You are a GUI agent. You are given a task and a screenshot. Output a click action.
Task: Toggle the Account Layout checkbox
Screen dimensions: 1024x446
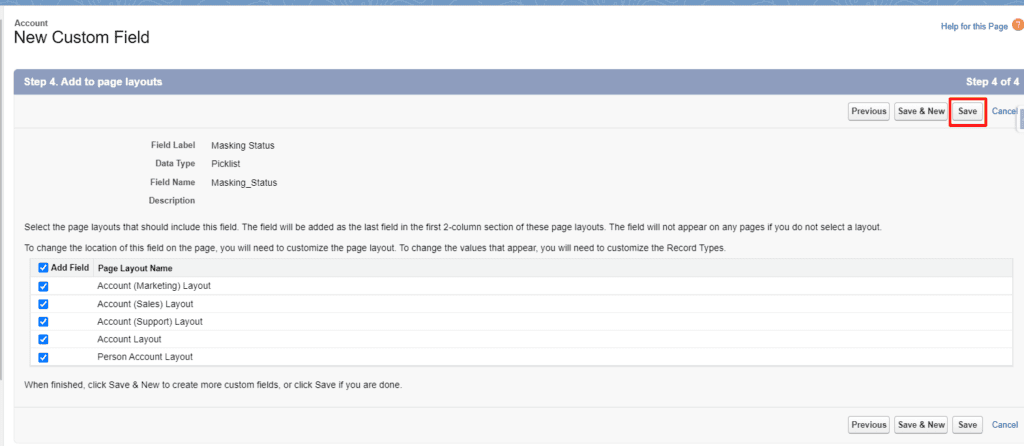(43, 339)
